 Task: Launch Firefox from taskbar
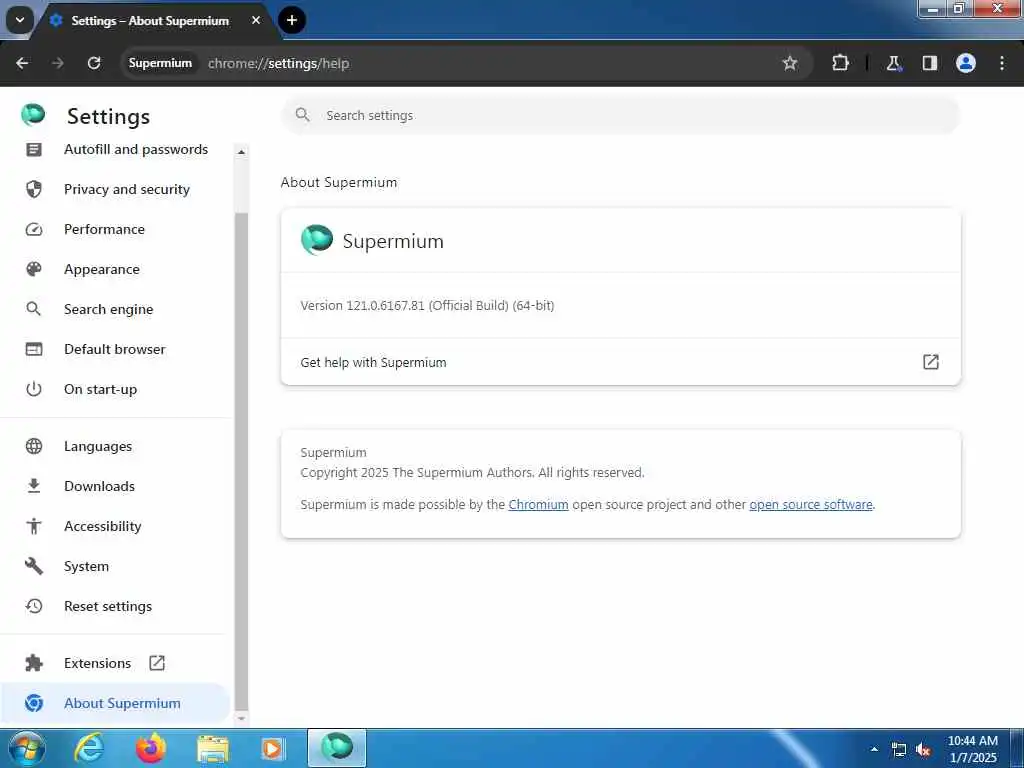(151, 748)
